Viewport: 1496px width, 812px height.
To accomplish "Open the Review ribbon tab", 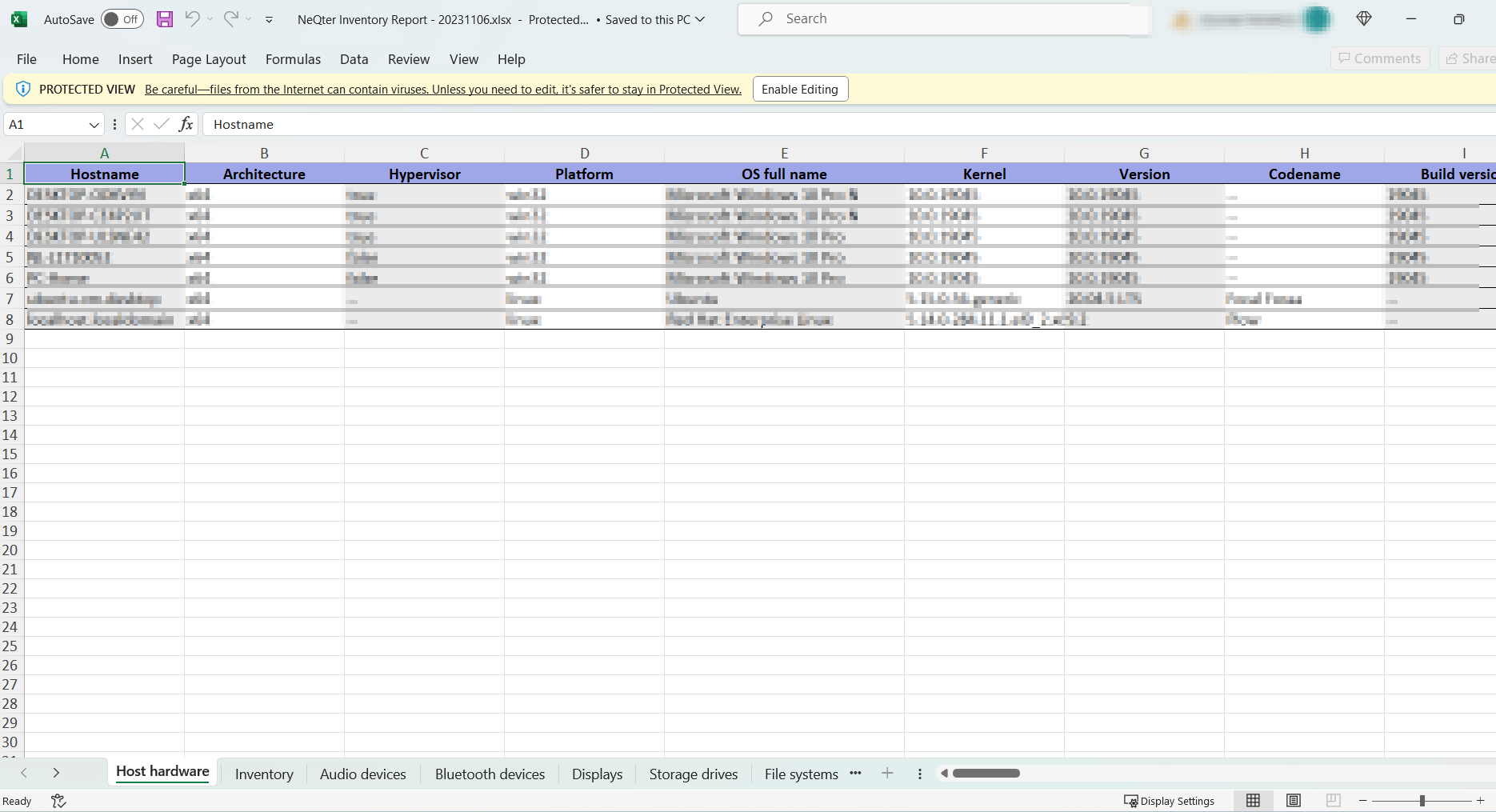I will (409, 59).
